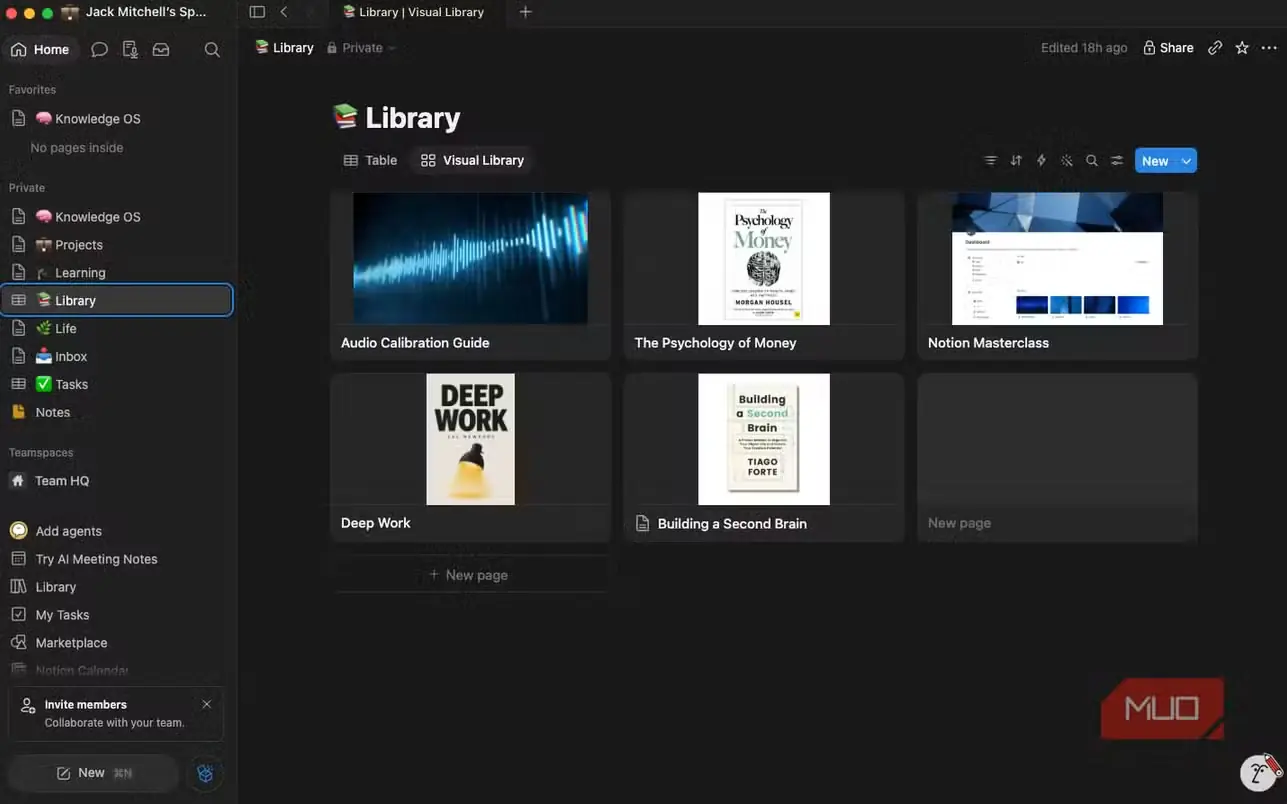Open the search icon in sidebar
1287x804 pixels.
click(x=212, y=49)
